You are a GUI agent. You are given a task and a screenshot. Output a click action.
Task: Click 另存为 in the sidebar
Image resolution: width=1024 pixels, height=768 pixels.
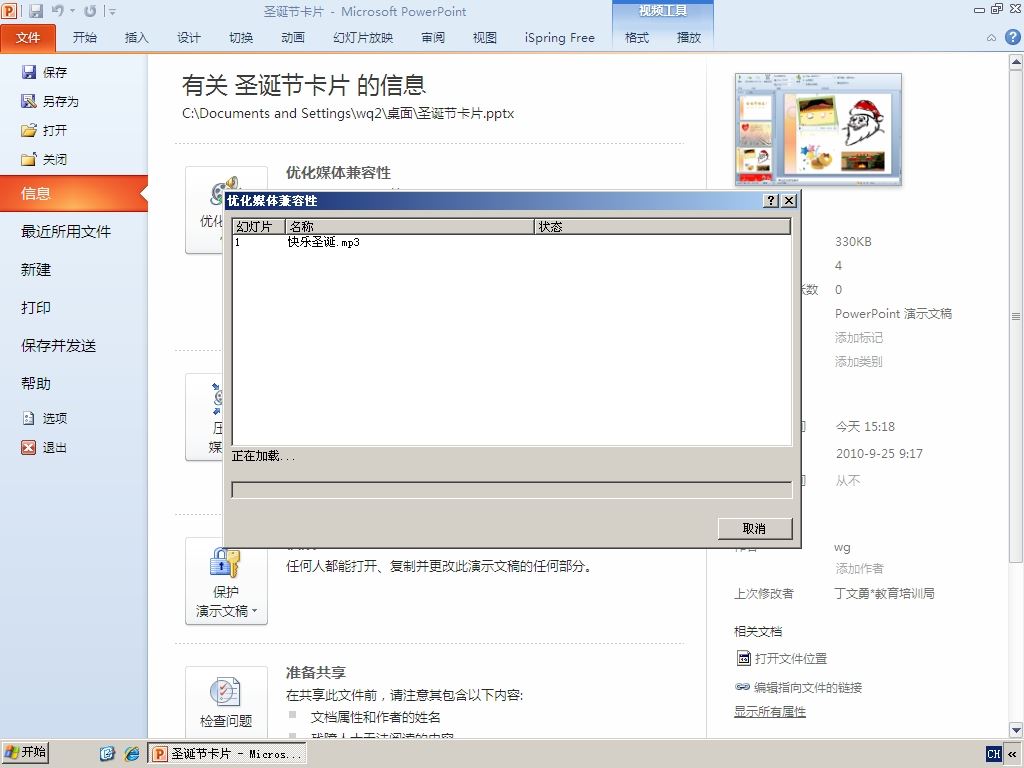pos(50,101)
